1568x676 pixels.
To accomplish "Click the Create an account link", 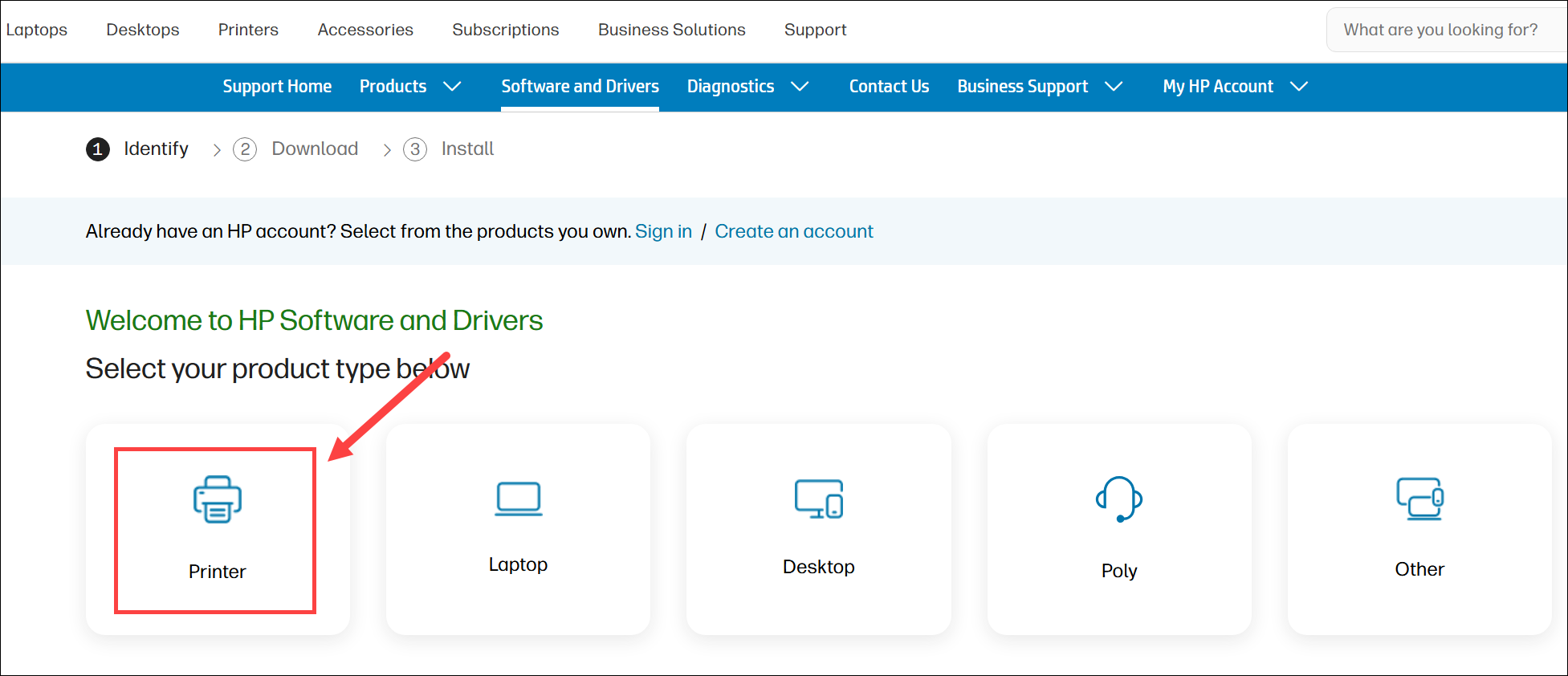I will pos(794,231).
